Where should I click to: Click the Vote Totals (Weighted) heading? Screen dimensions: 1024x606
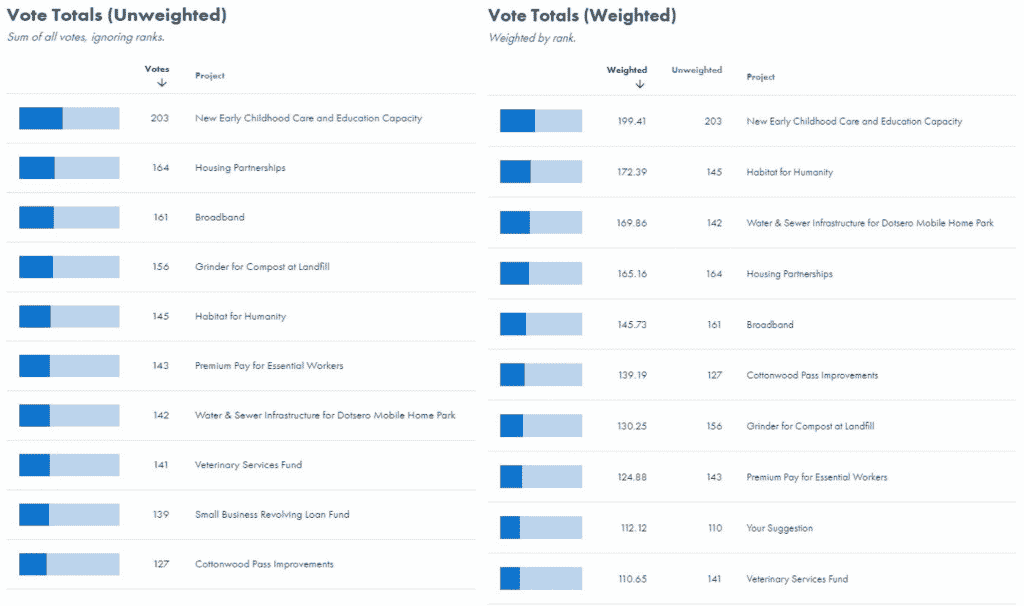point(582,16)
